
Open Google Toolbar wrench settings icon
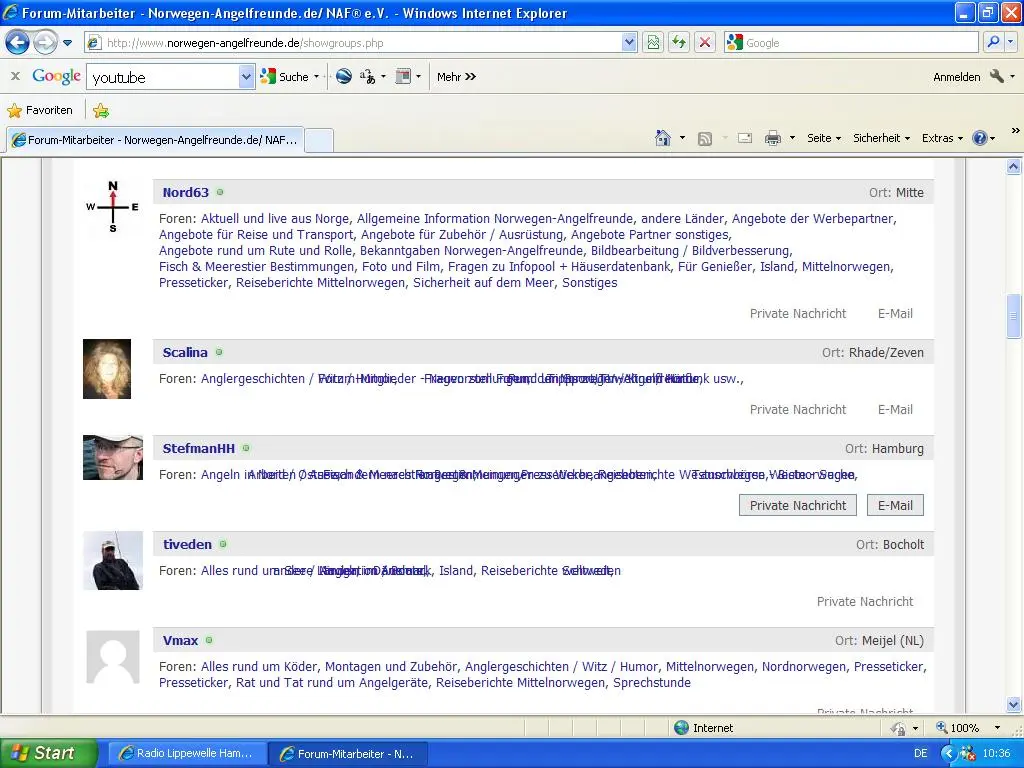[x=996, y=77]
